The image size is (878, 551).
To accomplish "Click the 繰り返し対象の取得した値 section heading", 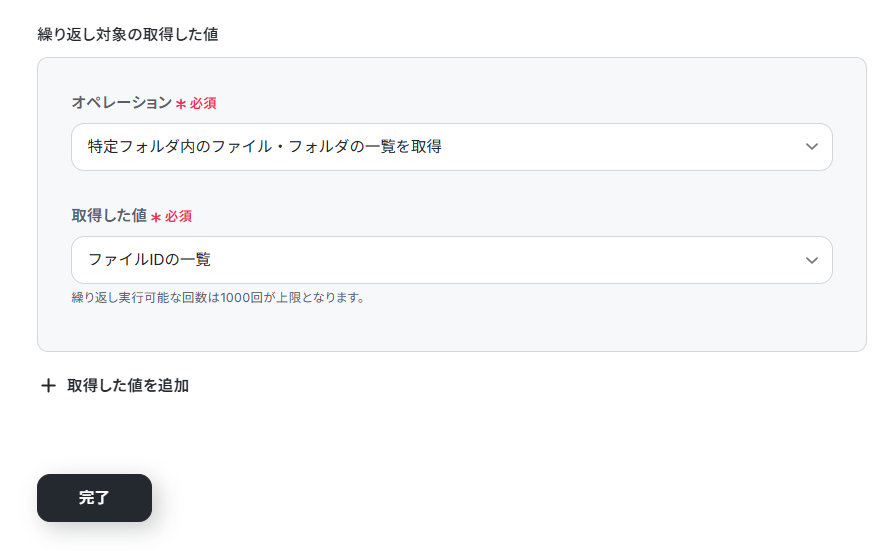I will point(128,35).
